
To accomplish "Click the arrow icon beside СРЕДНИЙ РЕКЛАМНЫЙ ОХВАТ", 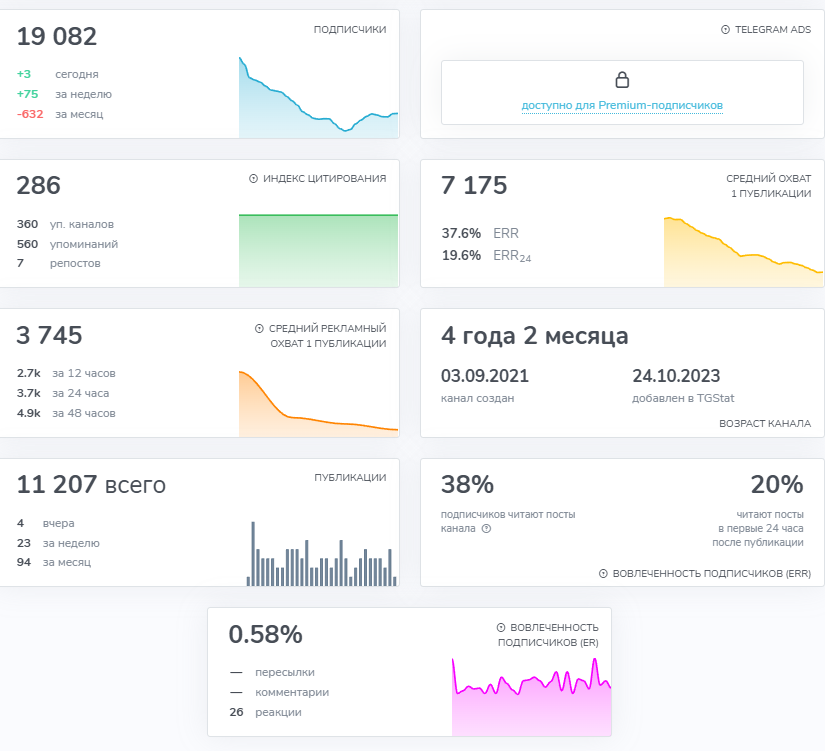I will pos(259,328).
